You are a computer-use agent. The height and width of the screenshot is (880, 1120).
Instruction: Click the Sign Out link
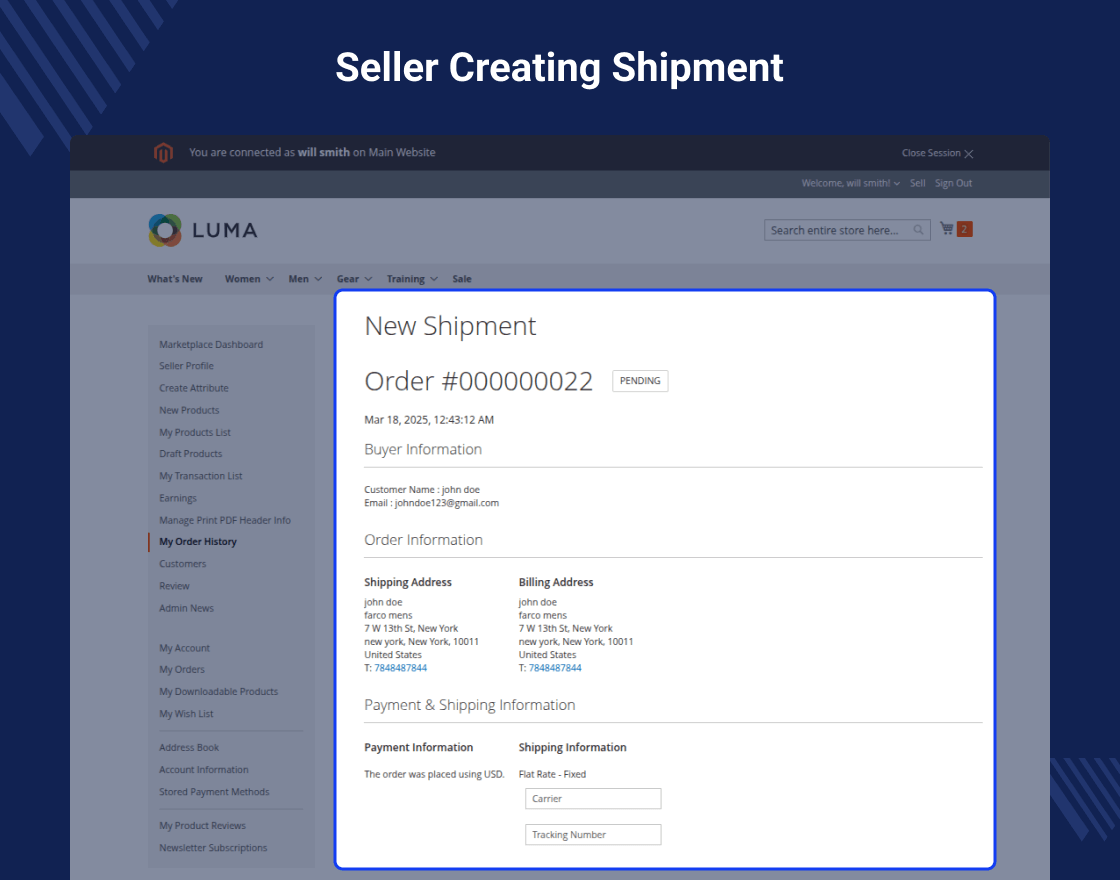coord(953,183)
